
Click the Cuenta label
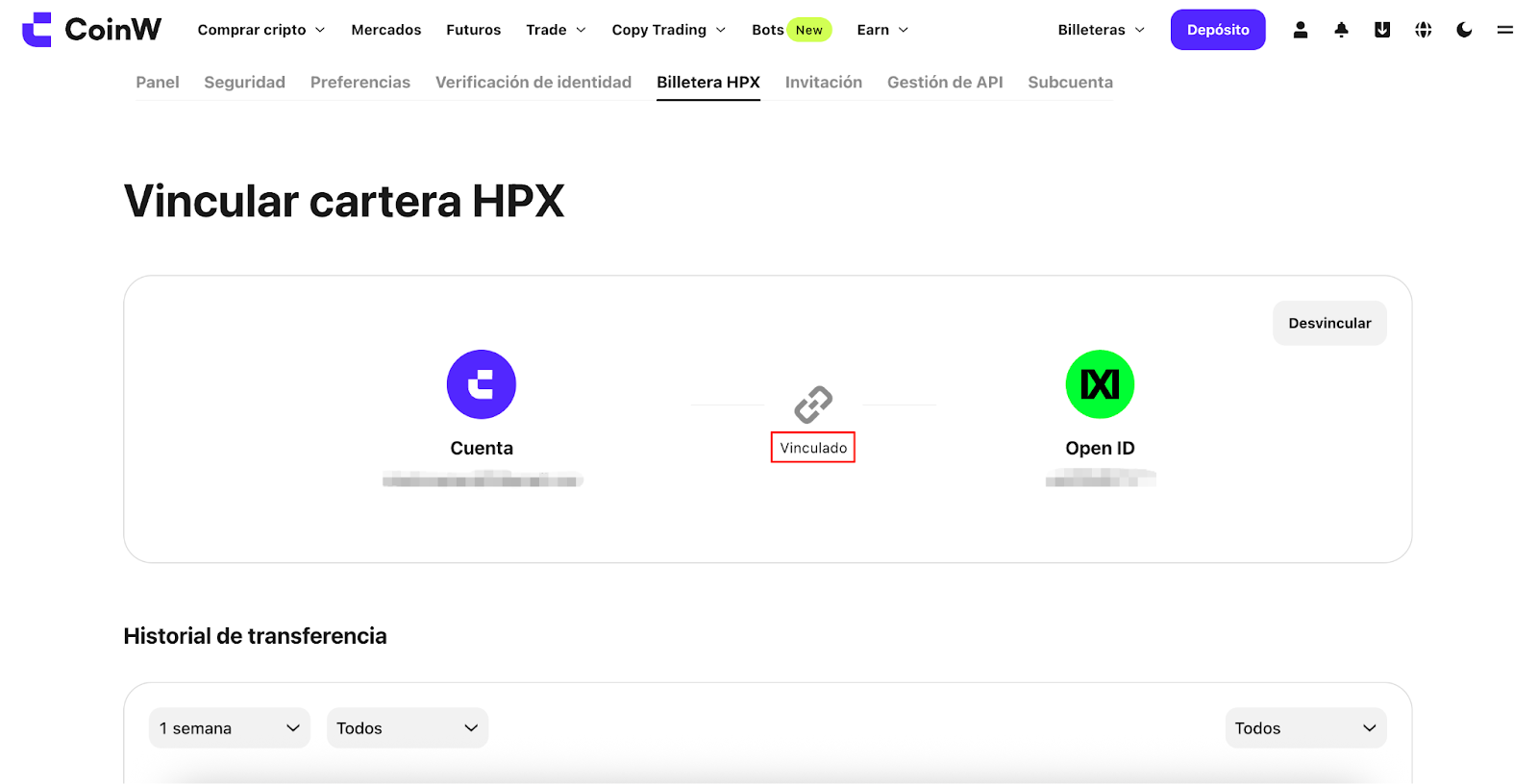point(482,449)
